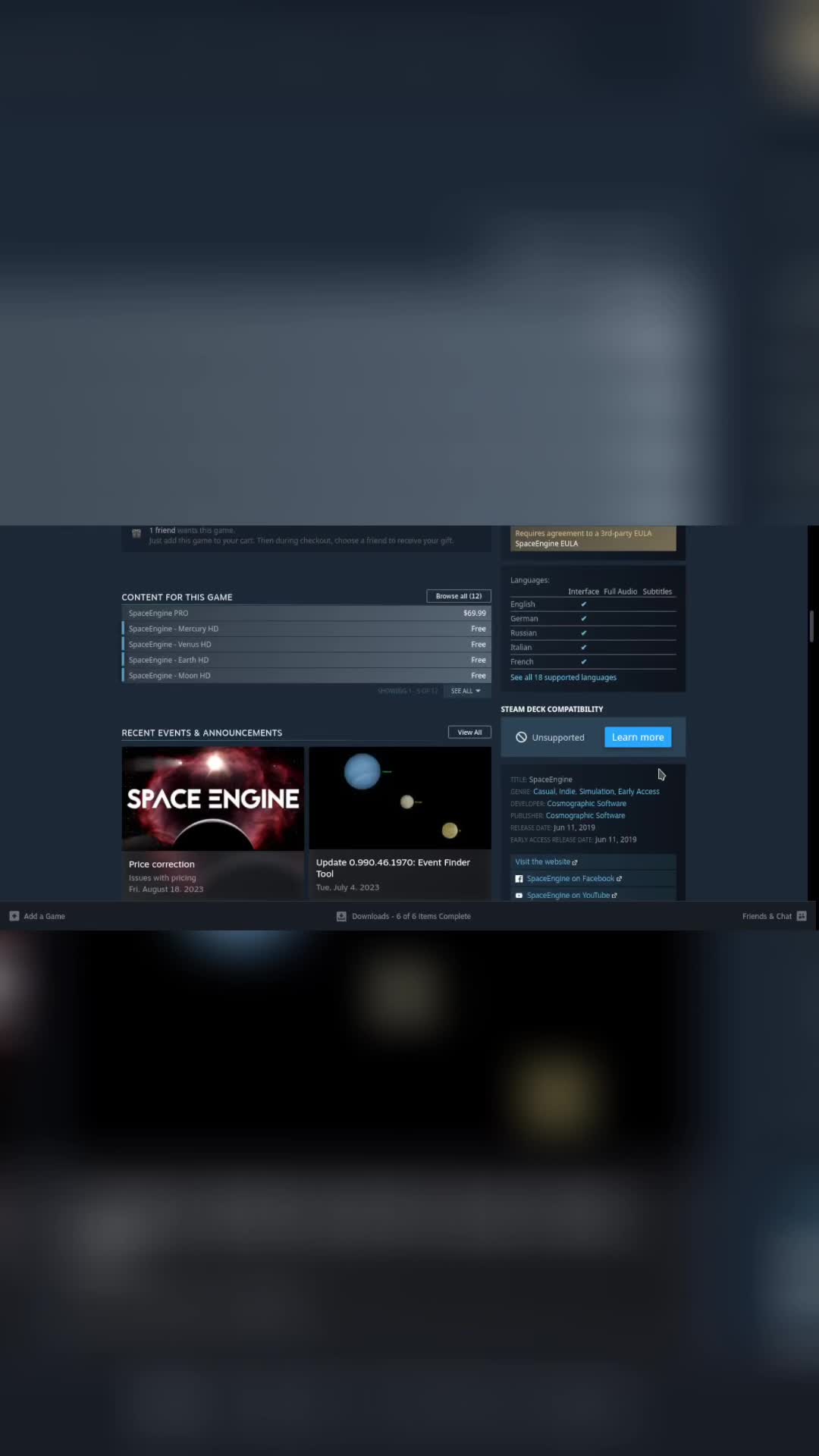The width and height of the screenshot is (819, 1456).
Task: Click Browse all (12) button
Action: point(459,596)
